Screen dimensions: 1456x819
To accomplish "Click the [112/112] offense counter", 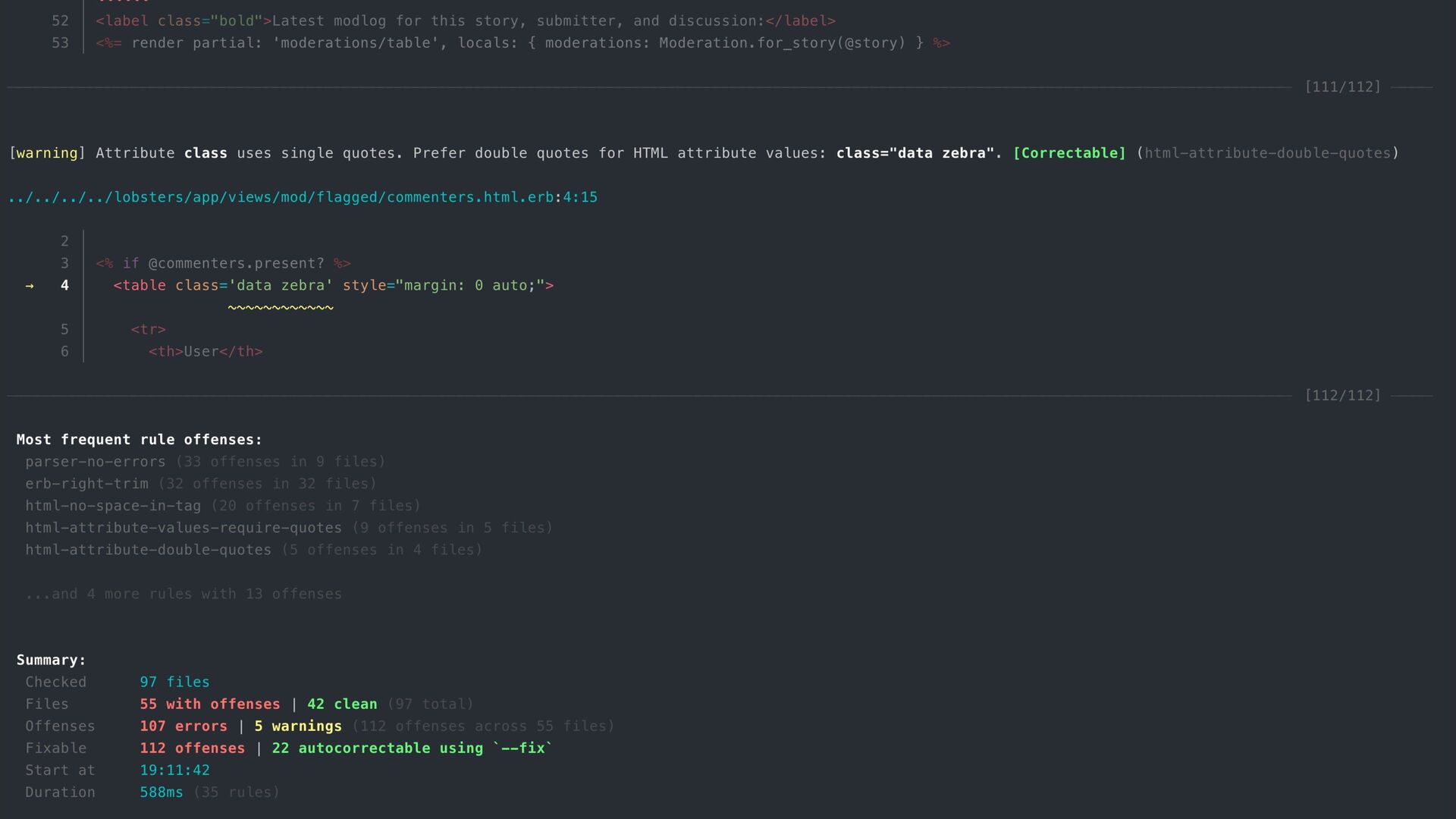I will point(1342,396).
